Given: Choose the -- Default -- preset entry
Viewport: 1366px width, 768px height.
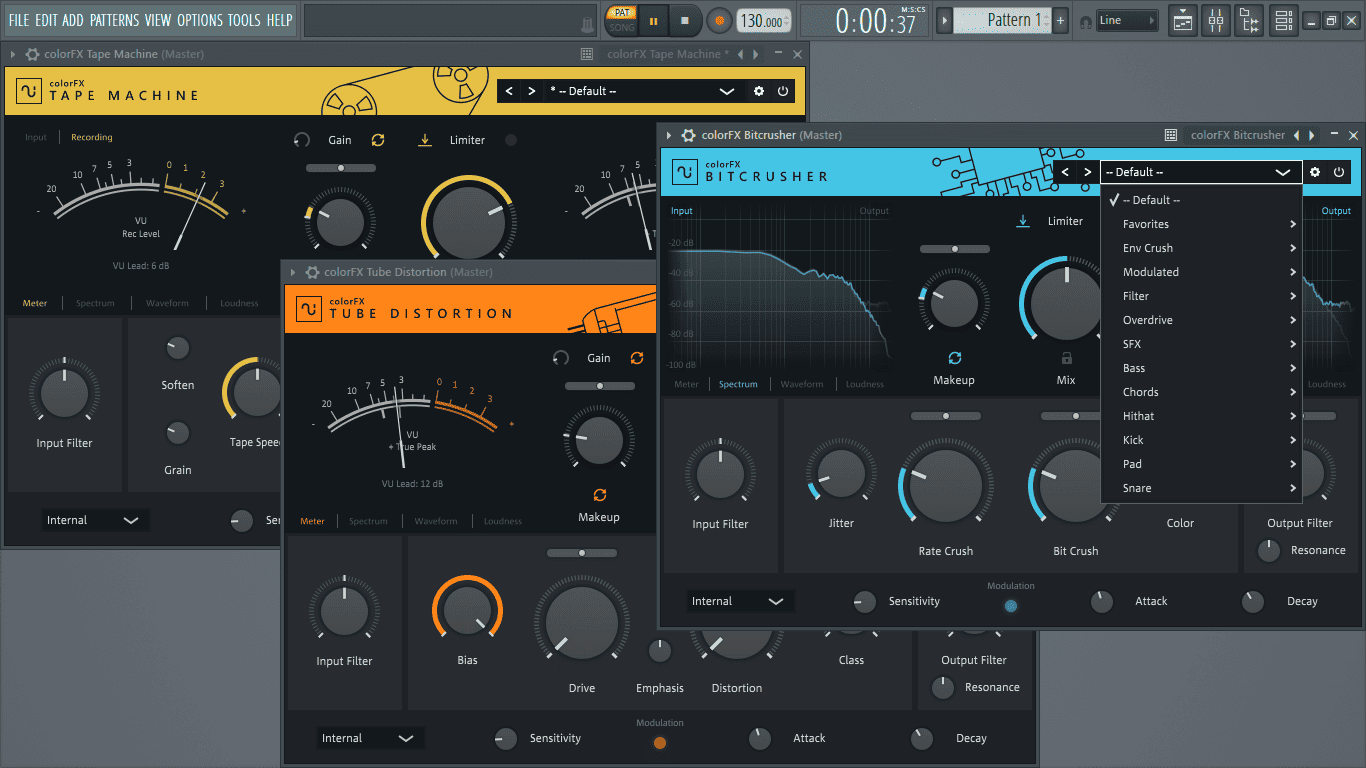Looking at the screenshot, I should [x=1201, y=200].
